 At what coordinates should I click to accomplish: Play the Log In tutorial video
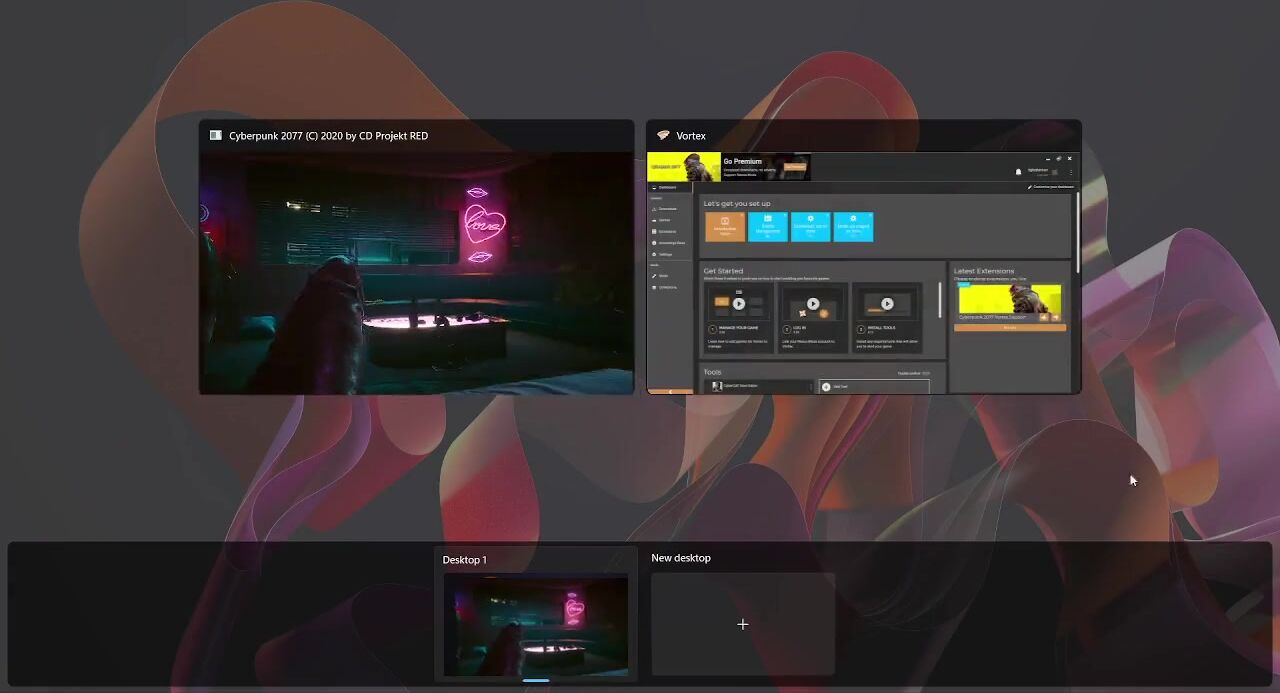pos(813,304)
